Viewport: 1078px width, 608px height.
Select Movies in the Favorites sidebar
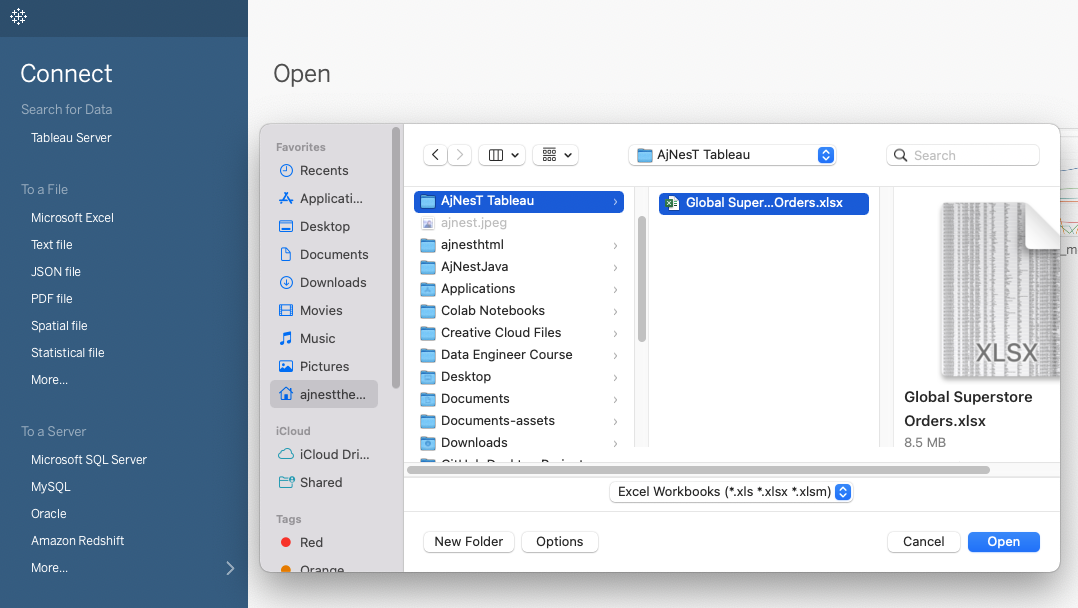tap(321, 311)
